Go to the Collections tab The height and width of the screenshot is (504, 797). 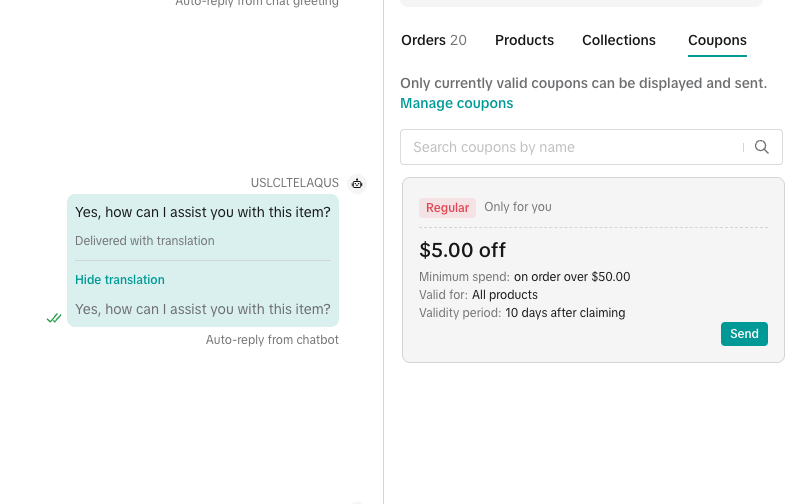(619, 41)
